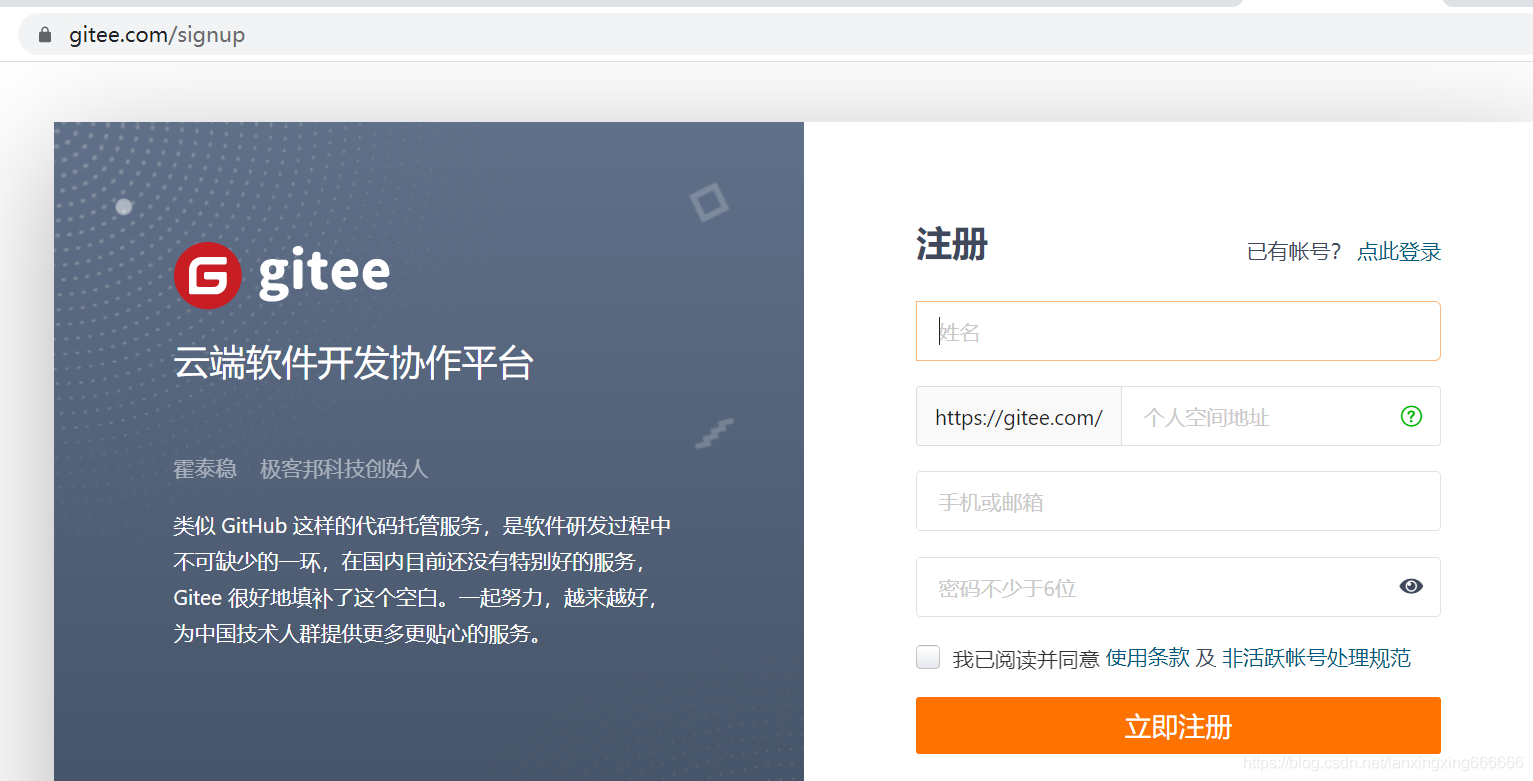The height and width of the screenshot is (781, 1533).
Task: Click the 霍泰稳 name text
Action: pyautogui.click(x=205, y=468)
